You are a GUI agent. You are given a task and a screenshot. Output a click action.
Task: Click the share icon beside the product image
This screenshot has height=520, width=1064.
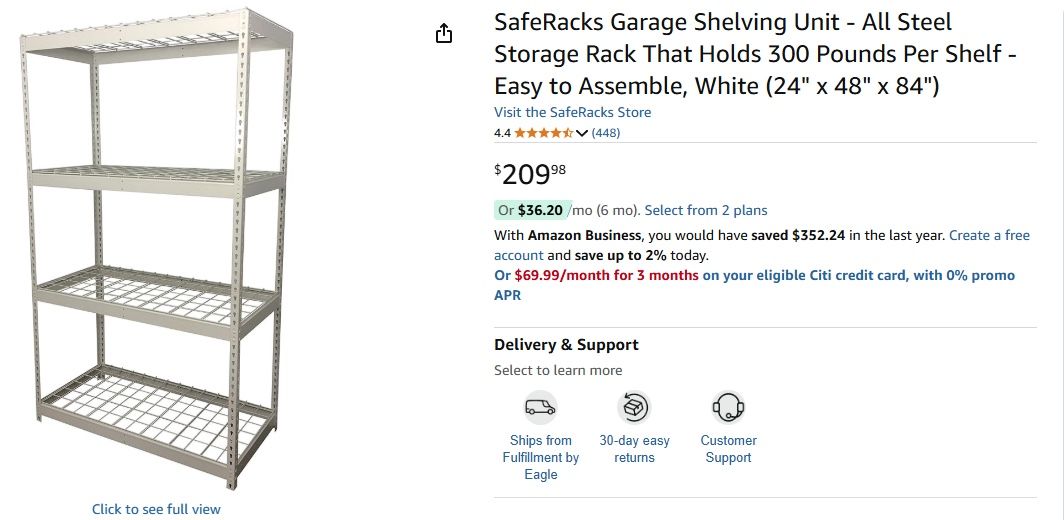pyautogui.click(x=444, y=34)
